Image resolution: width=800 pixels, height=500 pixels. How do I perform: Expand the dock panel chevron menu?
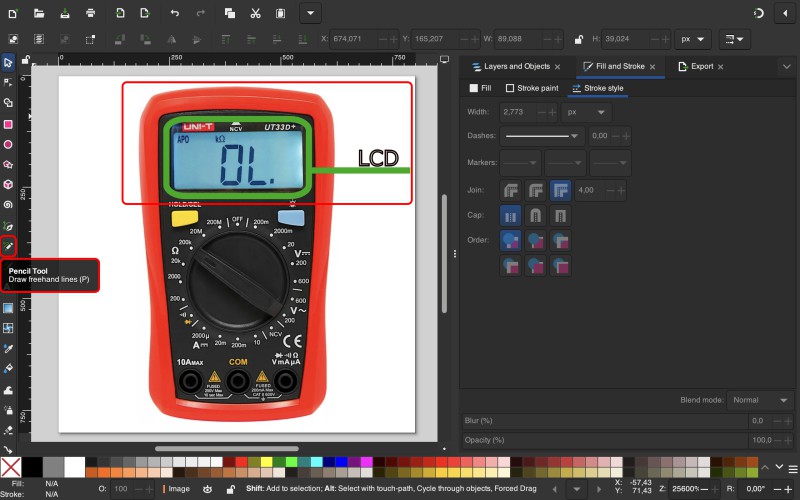pos(786,67)
